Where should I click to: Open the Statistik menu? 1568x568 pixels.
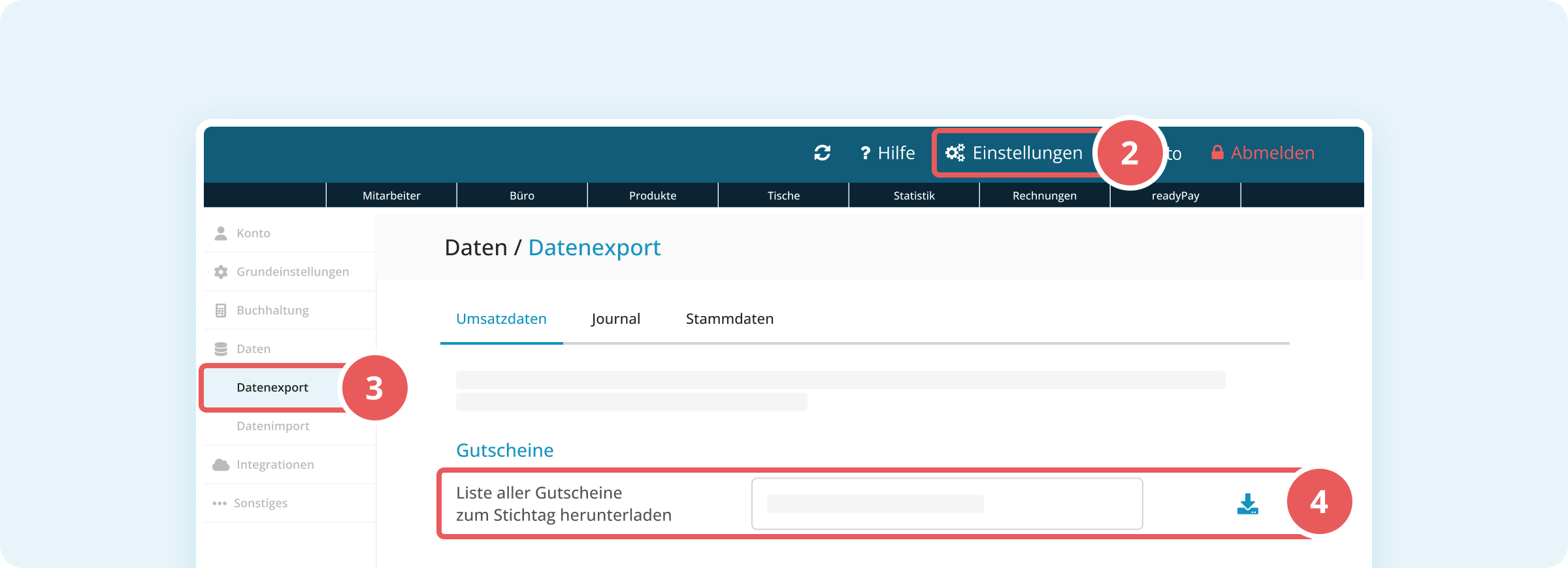914,195
